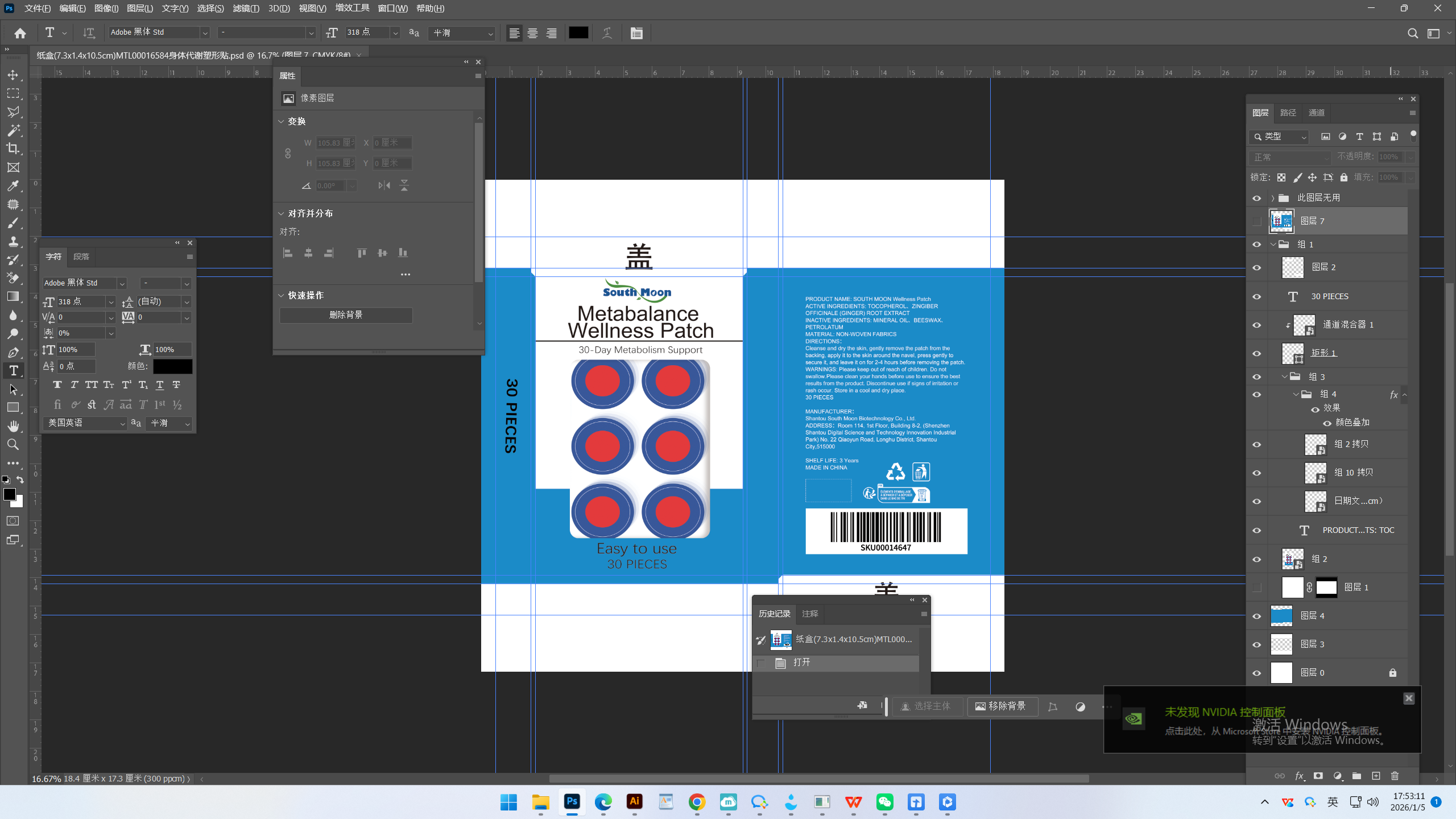This screenshot has height=819, width=1456.
Task: Toggle character and paragraph panels icon
Action: 636,33
